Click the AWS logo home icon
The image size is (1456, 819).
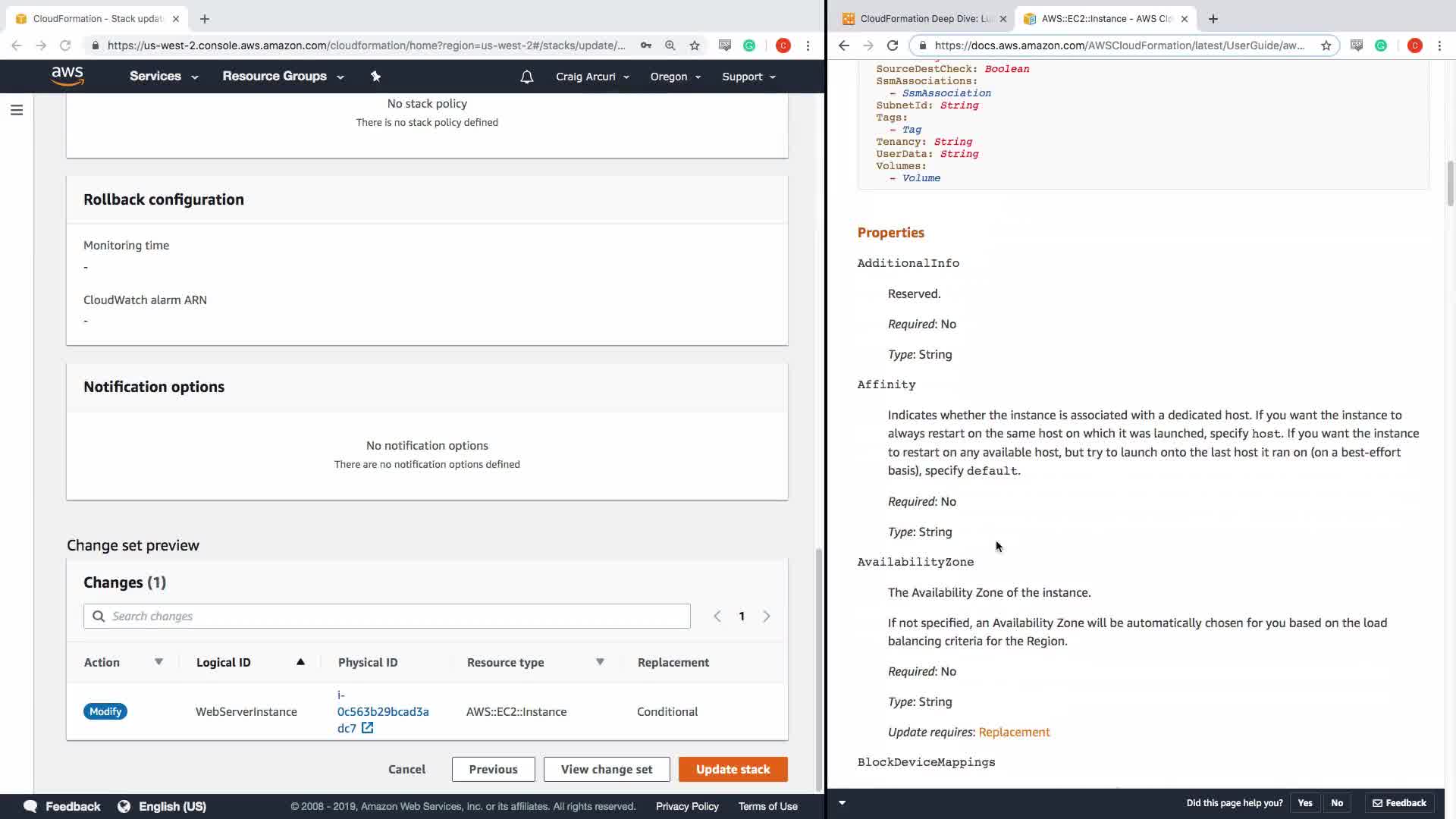click(x=67, y=76)
